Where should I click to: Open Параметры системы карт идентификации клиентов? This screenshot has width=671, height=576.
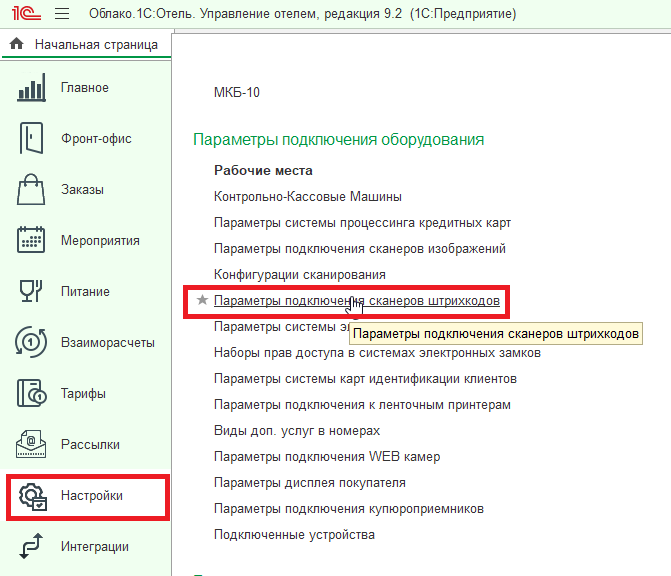click(x=365, y=379)
